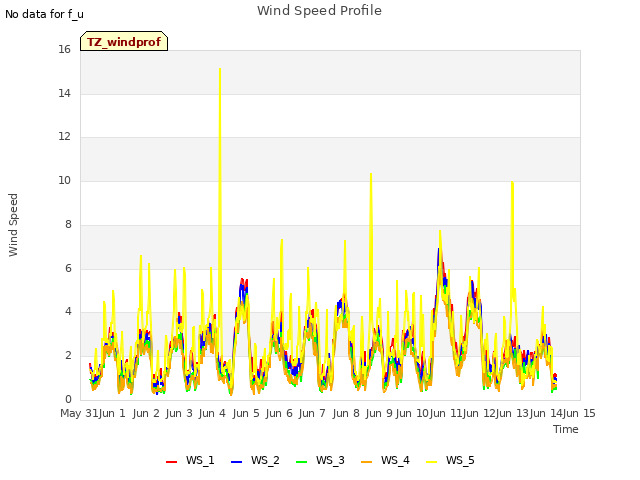
Task: Click the Jun 4 x-axis tick label
Action: [x=212, y=413]
